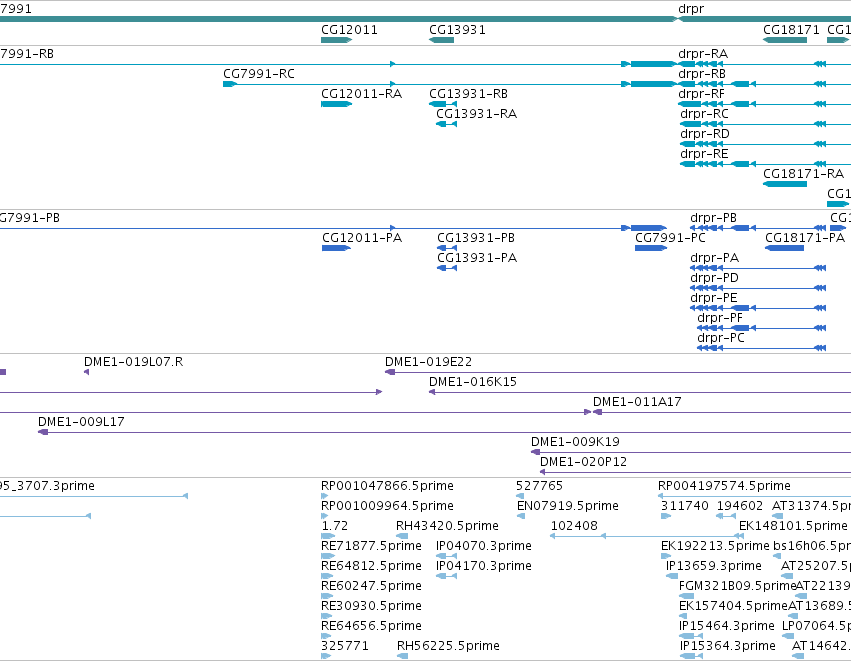851x661 pixels.
Task: Click the CG13931 gene label
Action: pyautogui.click(x=457, y=30)
